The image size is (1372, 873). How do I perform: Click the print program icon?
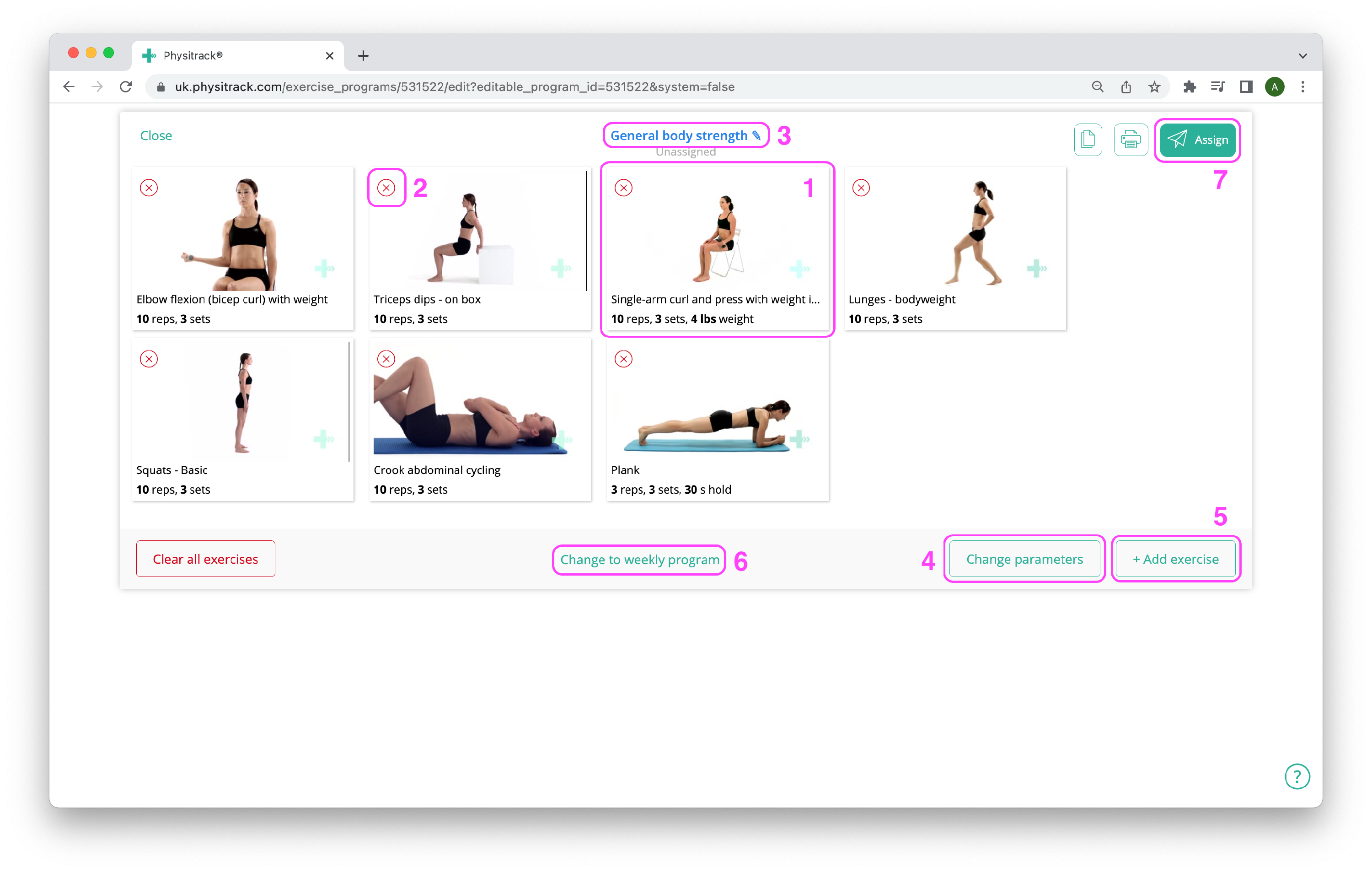1131,139
